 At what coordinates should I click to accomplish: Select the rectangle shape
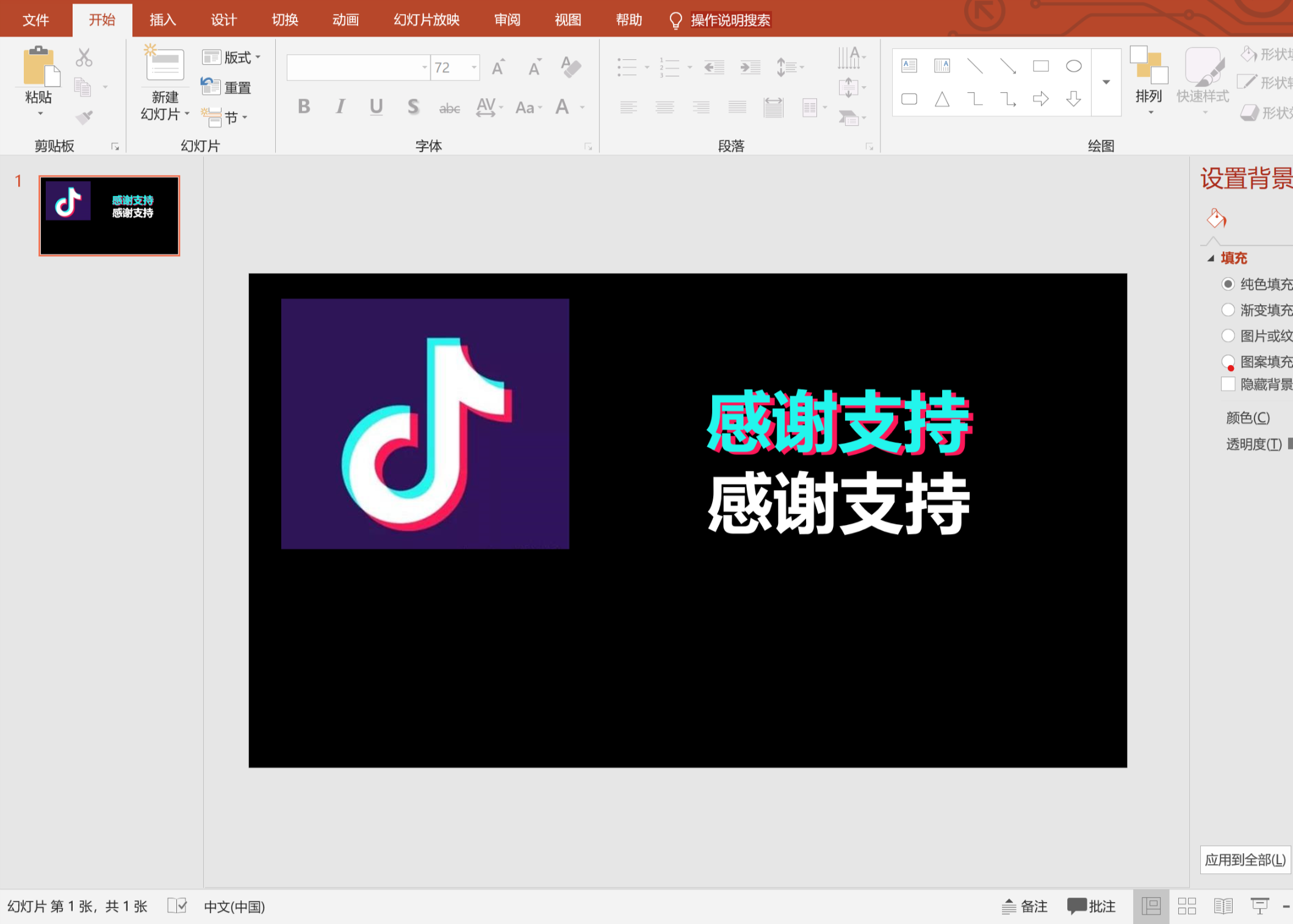point(1041,66)
